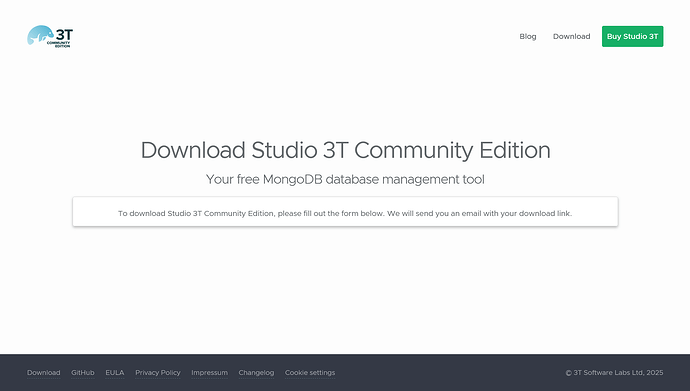The image size is (690, 391).
Task: Open the Privacy Policy footer link
Action: pyautogui.click(x=158, y=373)
